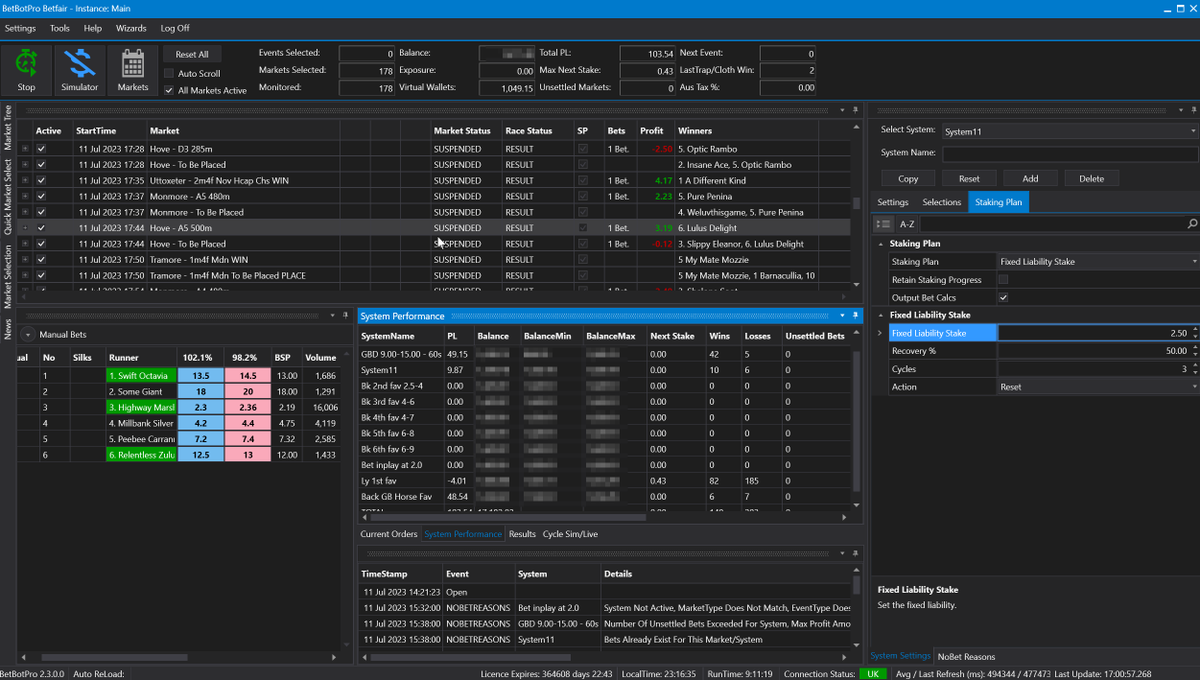
Task: Collapse the Staking Plan section
Action: pyautogui.click(x=880, y=243)
